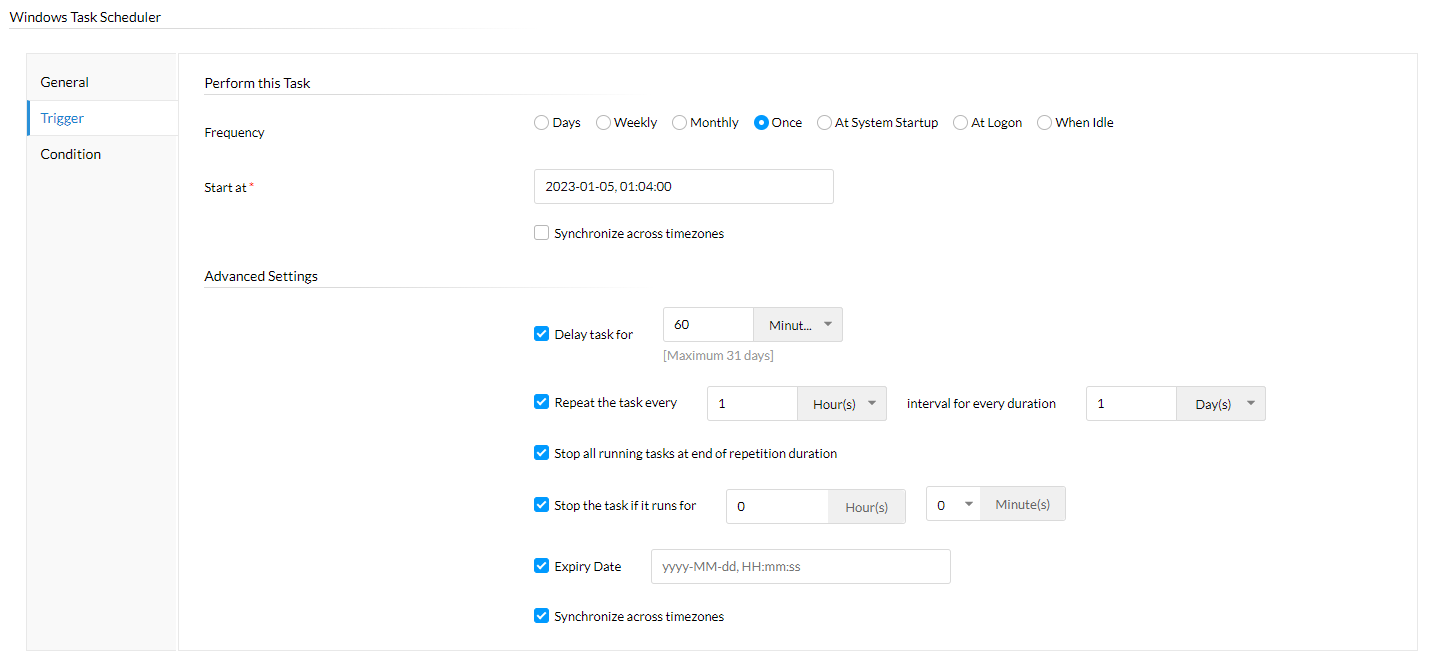
Task: Open the delay Minutes unit dropdown
Action: pos(798,325)
